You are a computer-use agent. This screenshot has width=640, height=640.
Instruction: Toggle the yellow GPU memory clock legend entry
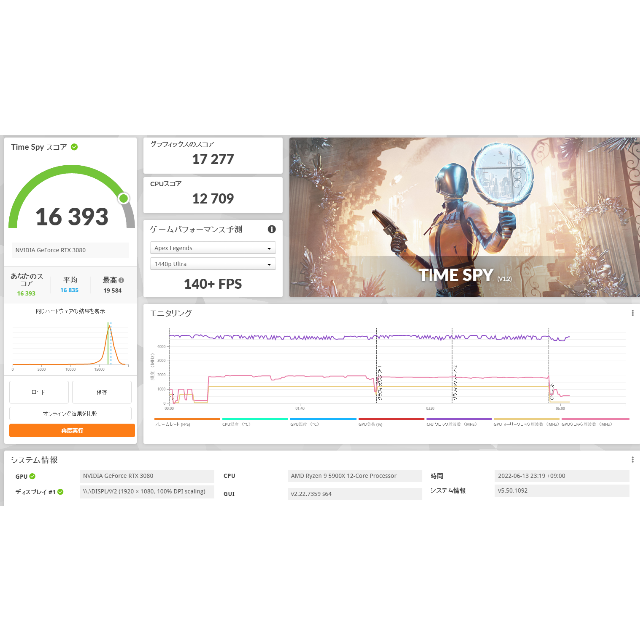point(527,422)
